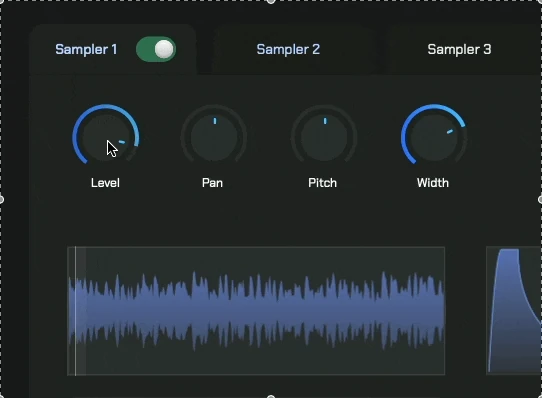Disable Sampler 1 with the green switch
542x398 pixels.
pyautogui.click(x=156, y=49)
